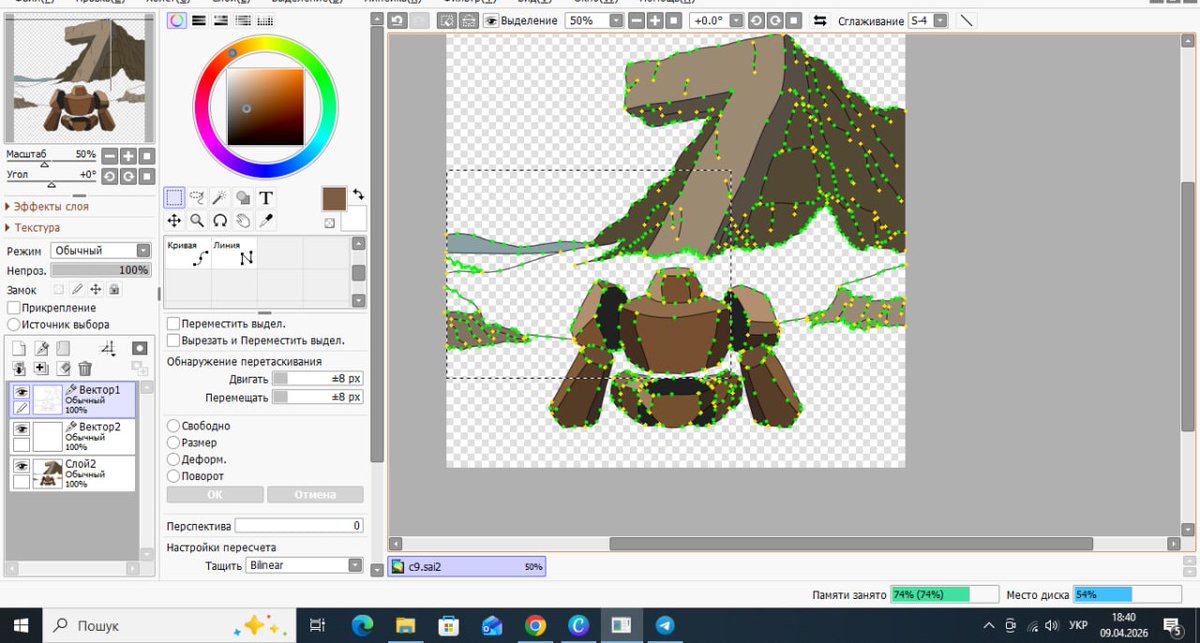
Task: Select the Кривая curve vector tool
Action: click(x=187, y=252)
